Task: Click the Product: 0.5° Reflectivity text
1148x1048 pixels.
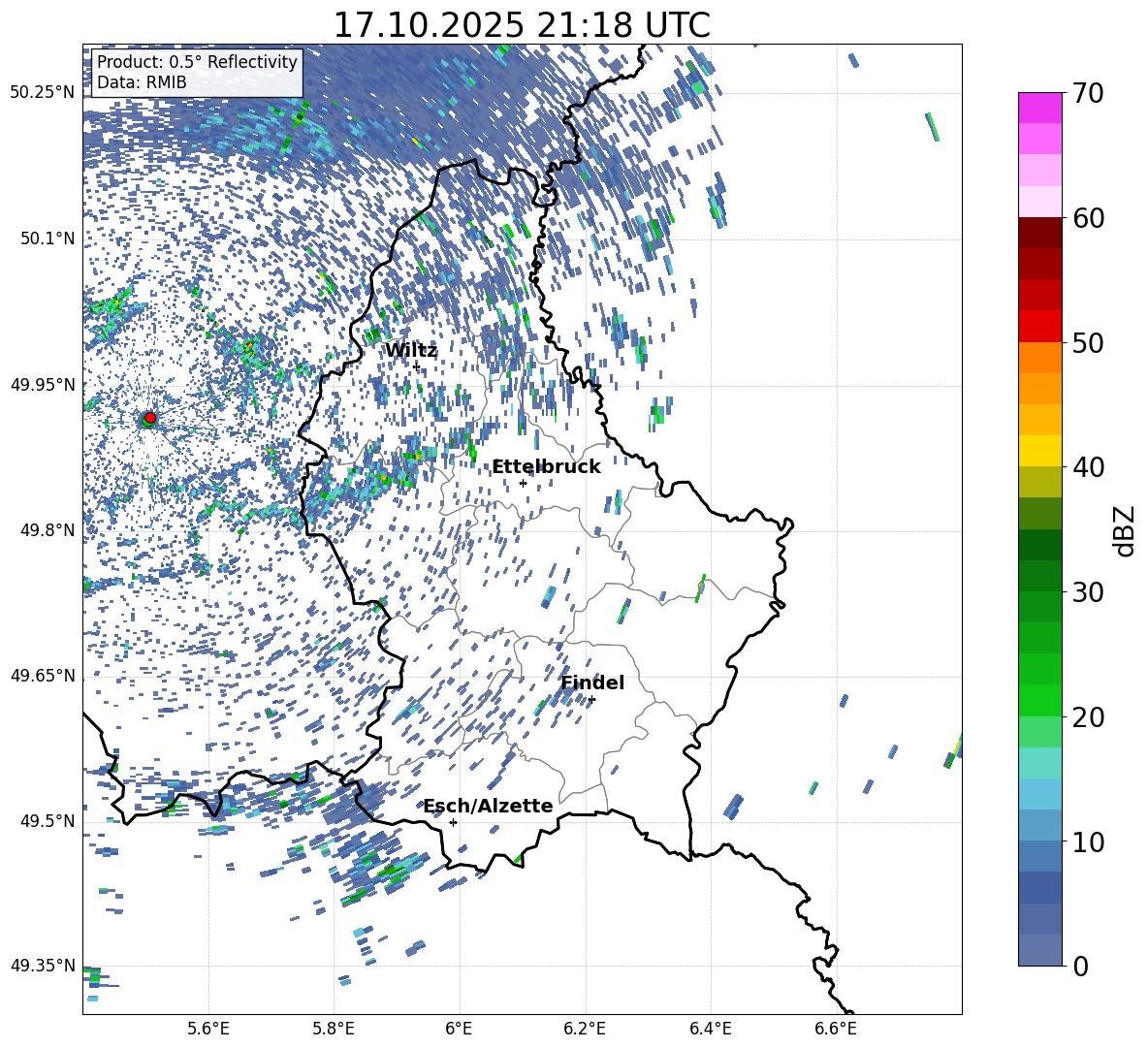Action: pyautogui.click(x=197, y=62)
